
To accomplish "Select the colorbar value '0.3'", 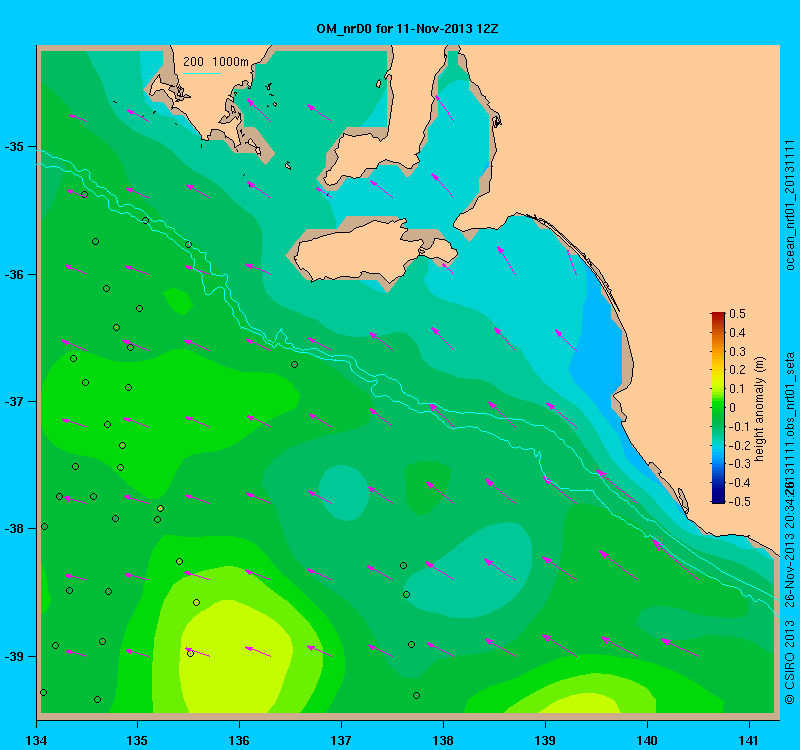I will (737, 352).
